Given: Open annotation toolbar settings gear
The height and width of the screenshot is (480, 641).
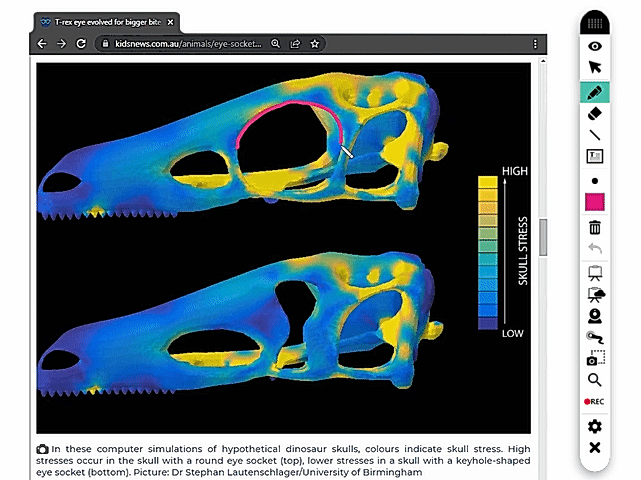Looking at the screenshot, I should pos(595,426).
